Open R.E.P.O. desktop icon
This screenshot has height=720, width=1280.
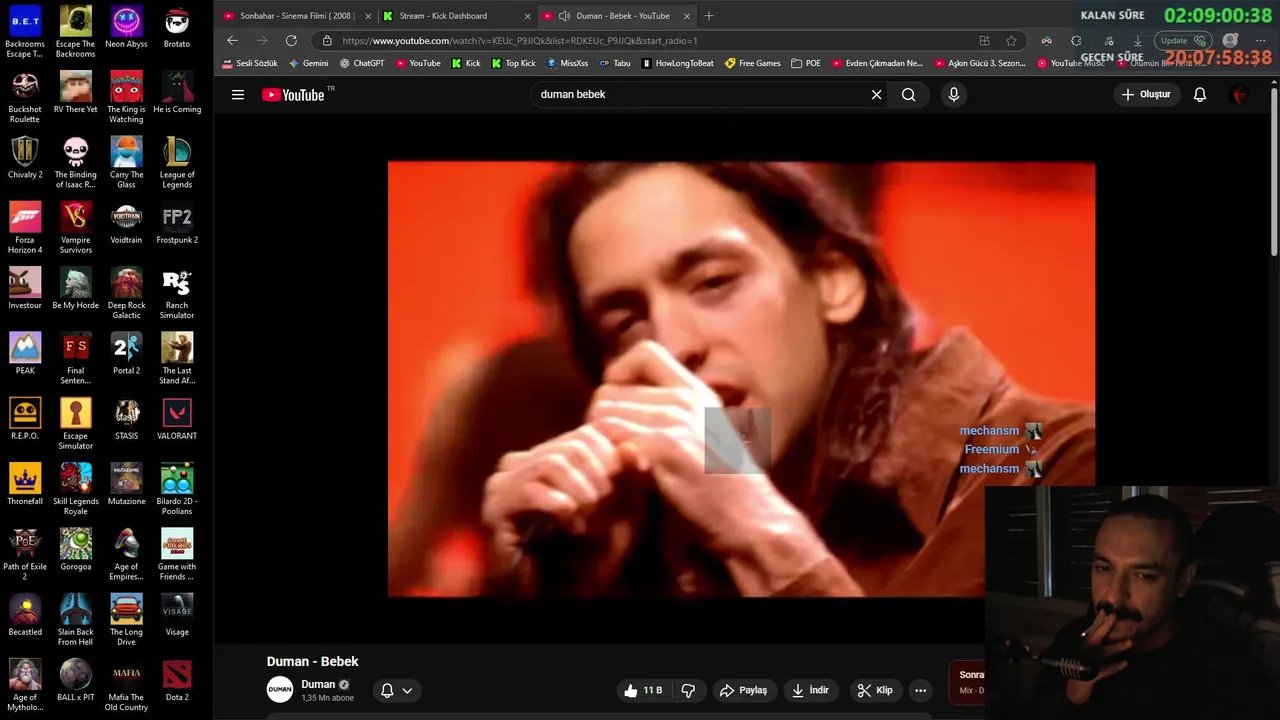(x=25, y=419)
